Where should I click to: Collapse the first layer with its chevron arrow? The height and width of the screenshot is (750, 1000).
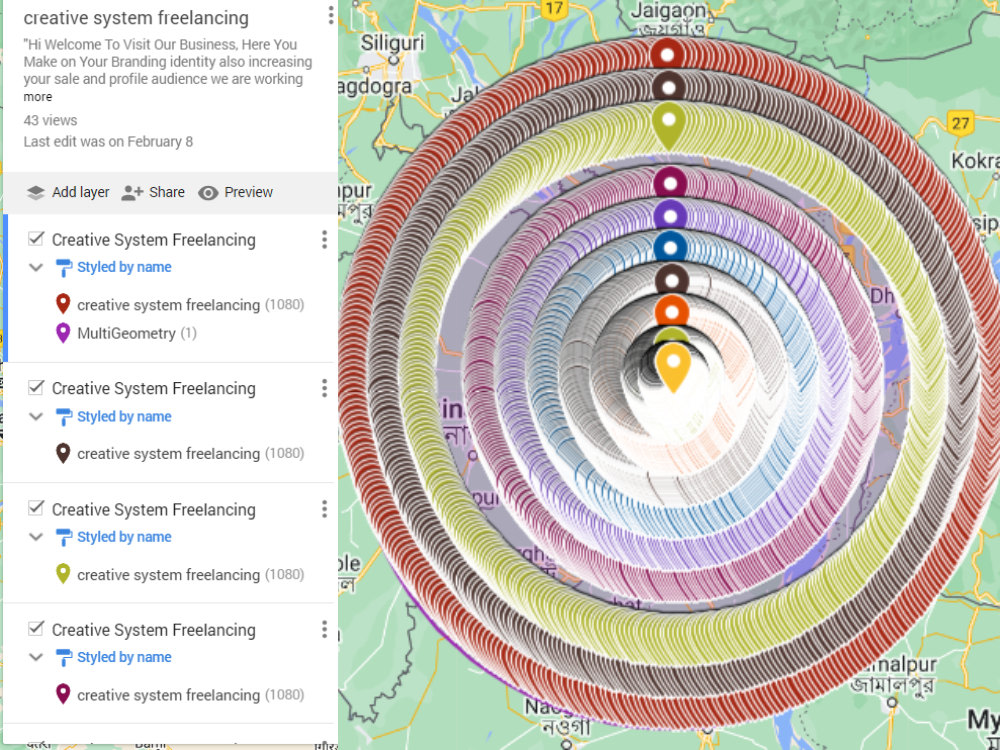click(x=35, y=267)
